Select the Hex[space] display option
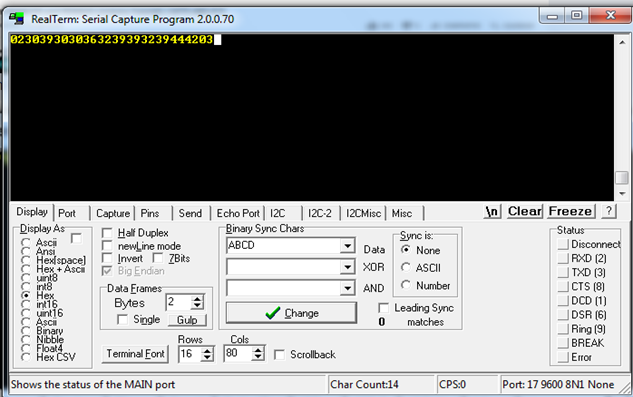Viewport: 633px width, 397px height. [x=26, y=260]
